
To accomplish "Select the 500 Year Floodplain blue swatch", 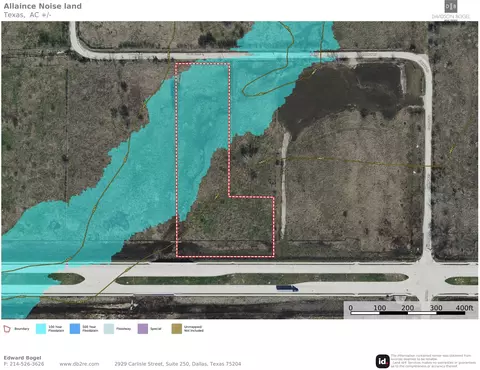I will click(x=75, y=329).
